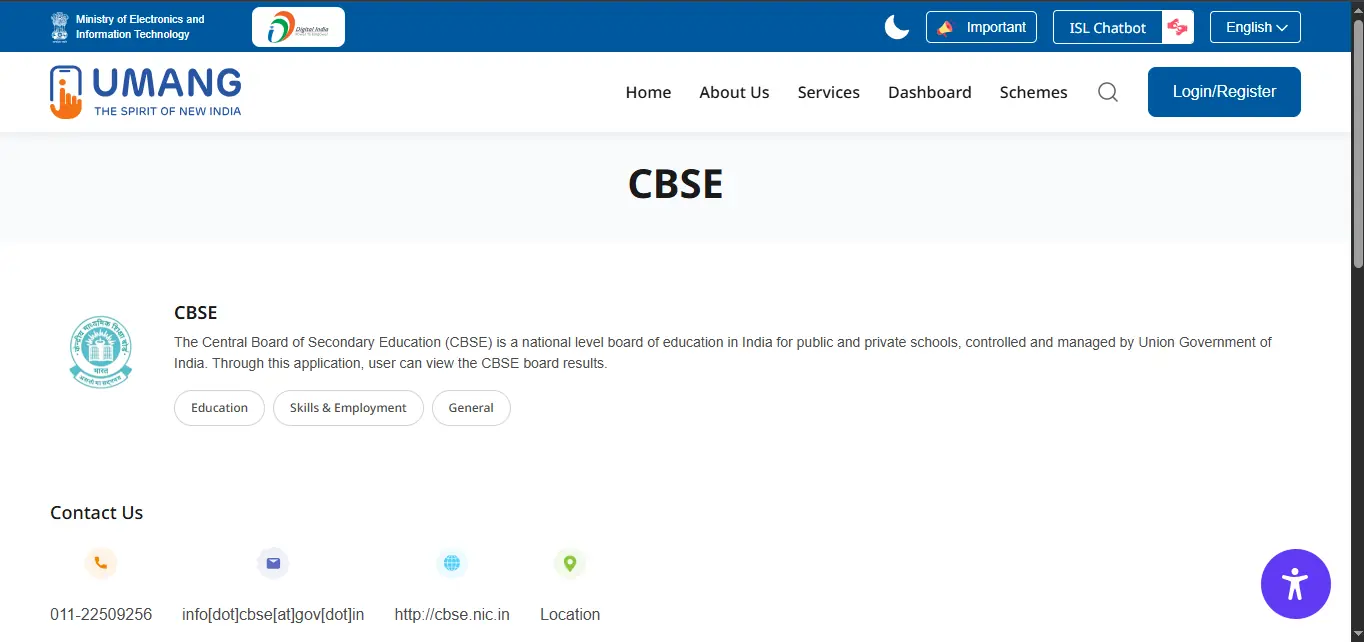The width and height of the screenshot is (1364, 642).
Task: Click the CBSE board logo
Action: point(100,351)
